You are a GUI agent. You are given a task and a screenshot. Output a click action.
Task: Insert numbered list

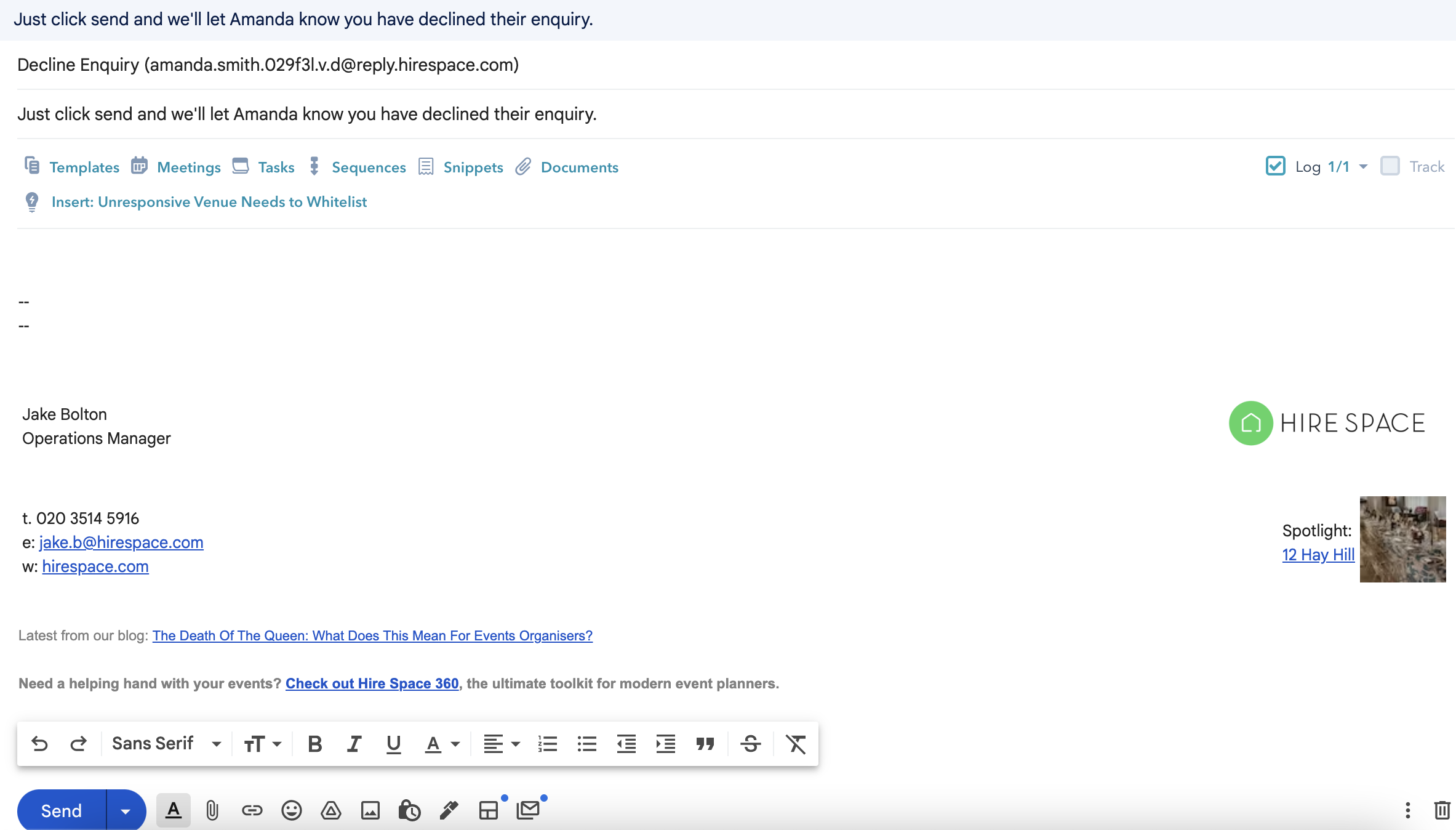click(548, 744)
